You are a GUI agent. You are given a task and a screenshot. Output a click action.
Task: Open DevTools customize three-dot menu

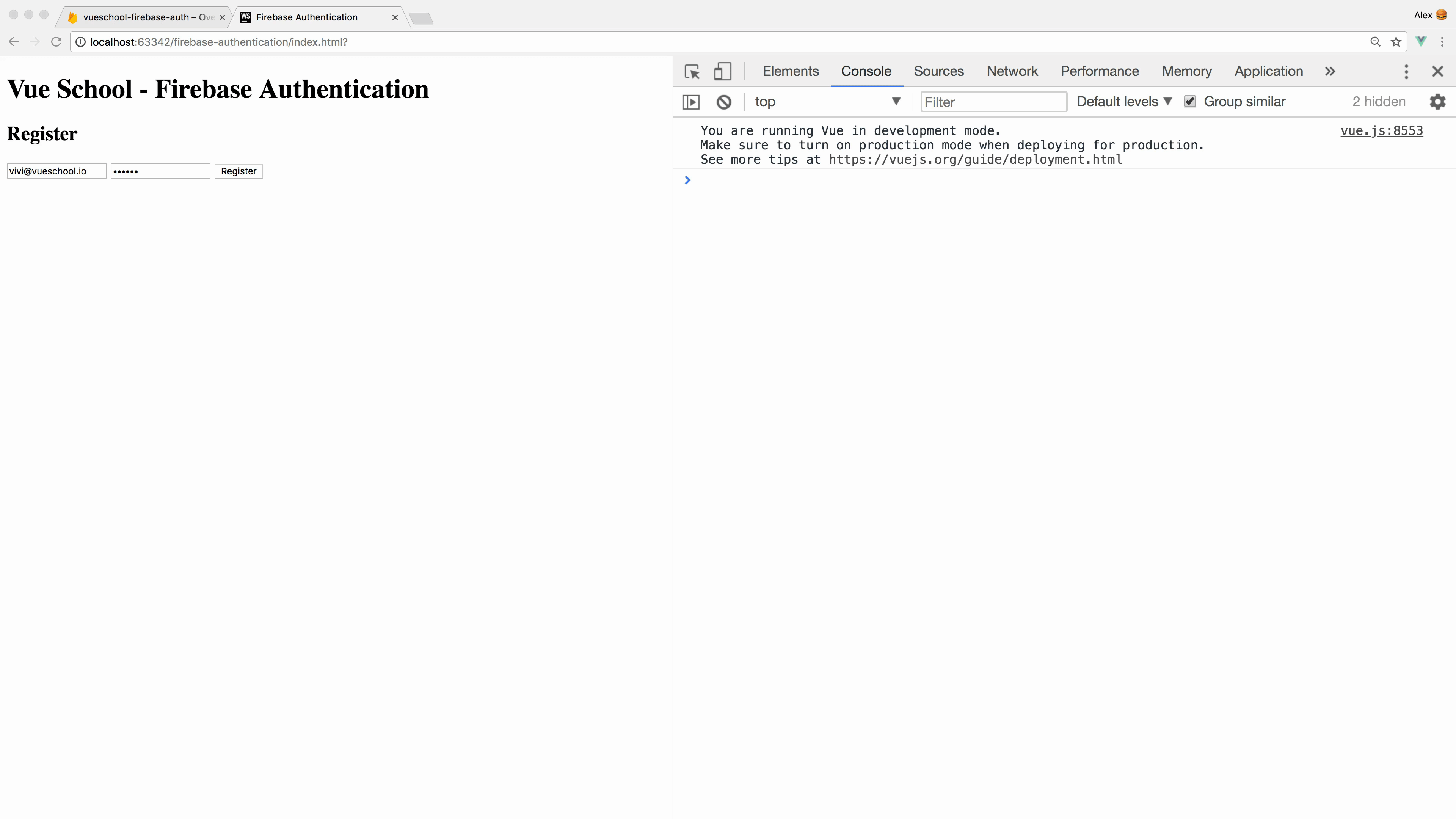[x=1406, y=71]
